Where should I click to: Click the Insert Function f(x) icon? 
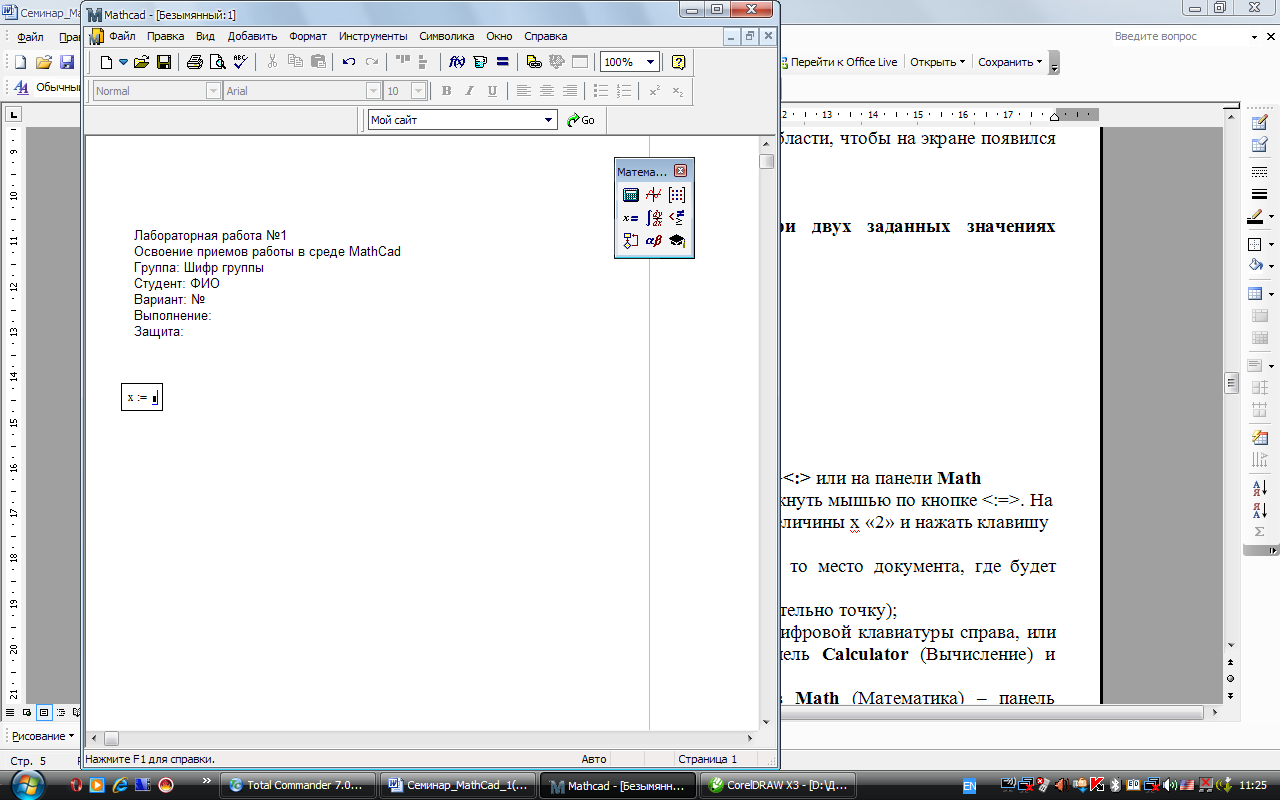[457, 62]
